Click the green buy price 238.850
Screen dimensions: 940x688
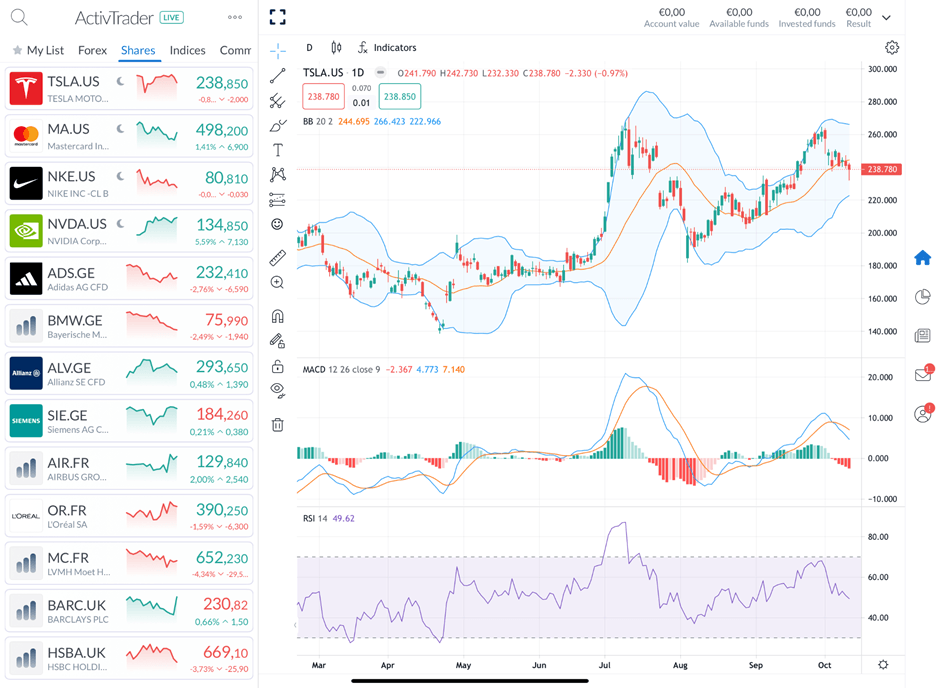point(400,96)
